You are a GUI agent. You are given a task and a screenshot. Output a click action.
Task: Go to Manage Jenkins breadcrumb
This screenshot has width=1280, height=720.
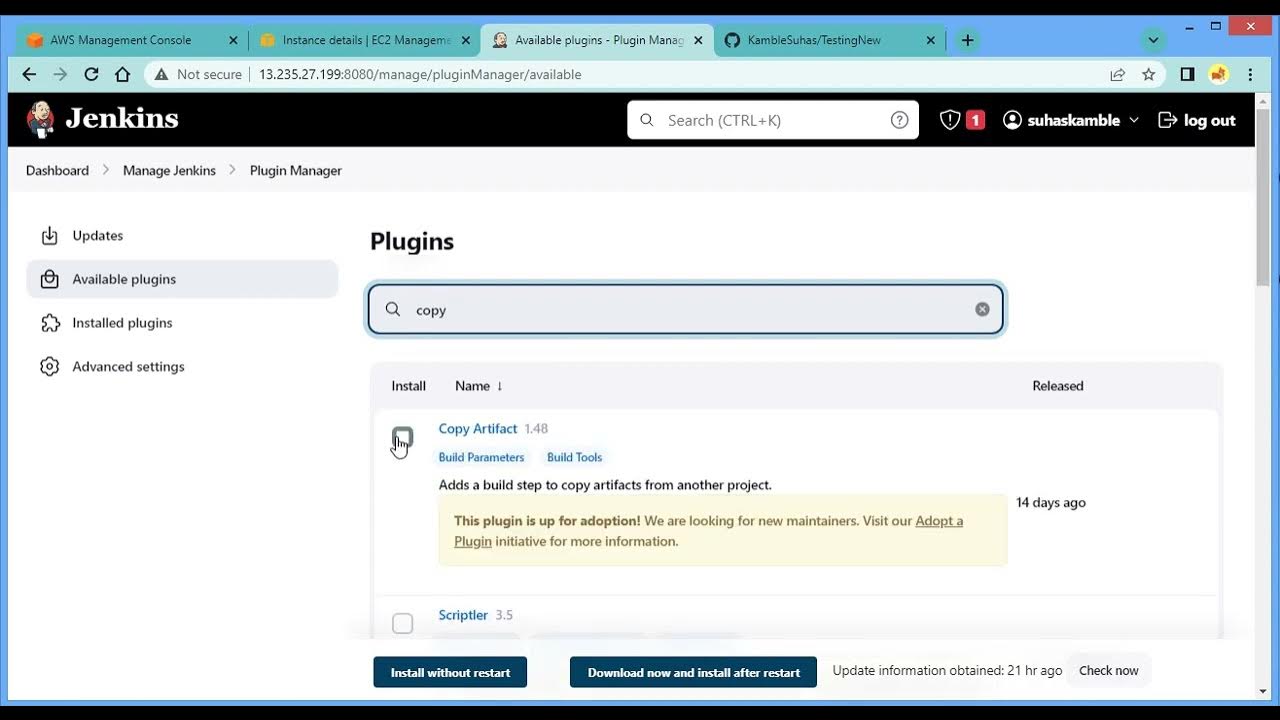tap(169, 171)
